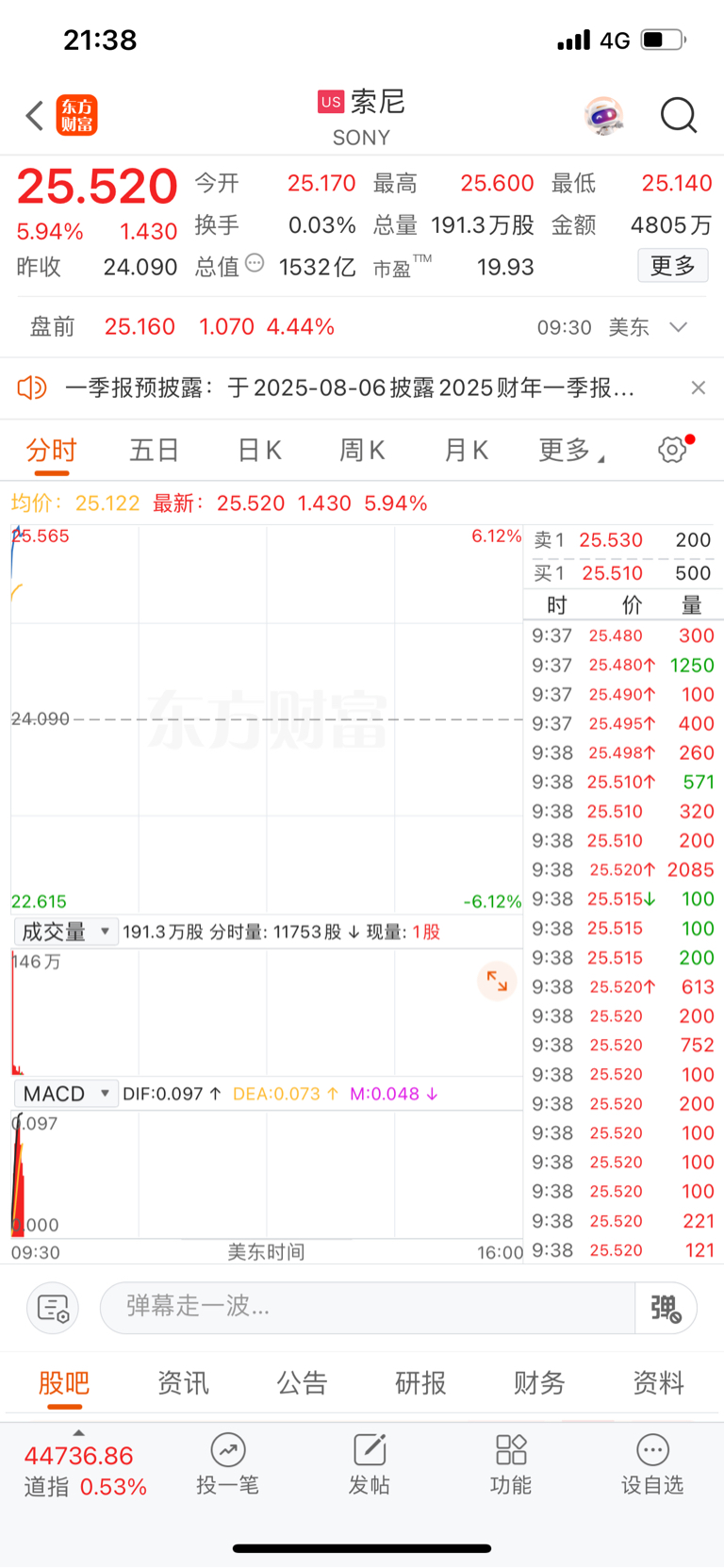Viewport: 724px width, 1568px height.
Task: Tap the 市盈 TTM value 19.93
Action: pyautogui.click(x=505, y=268)
